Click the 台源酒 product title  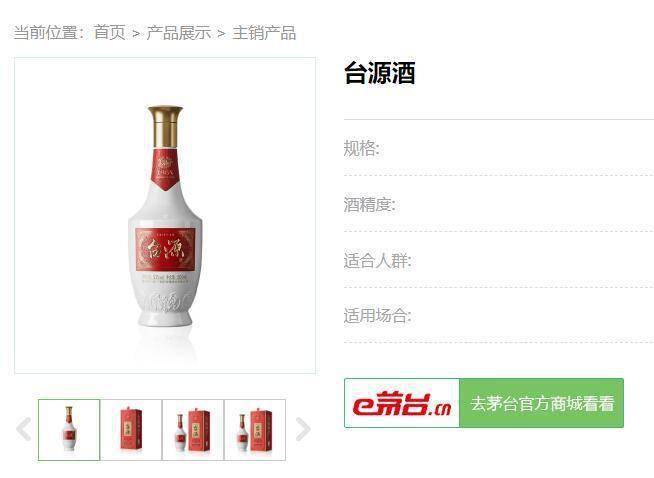[x=380, y=73]
